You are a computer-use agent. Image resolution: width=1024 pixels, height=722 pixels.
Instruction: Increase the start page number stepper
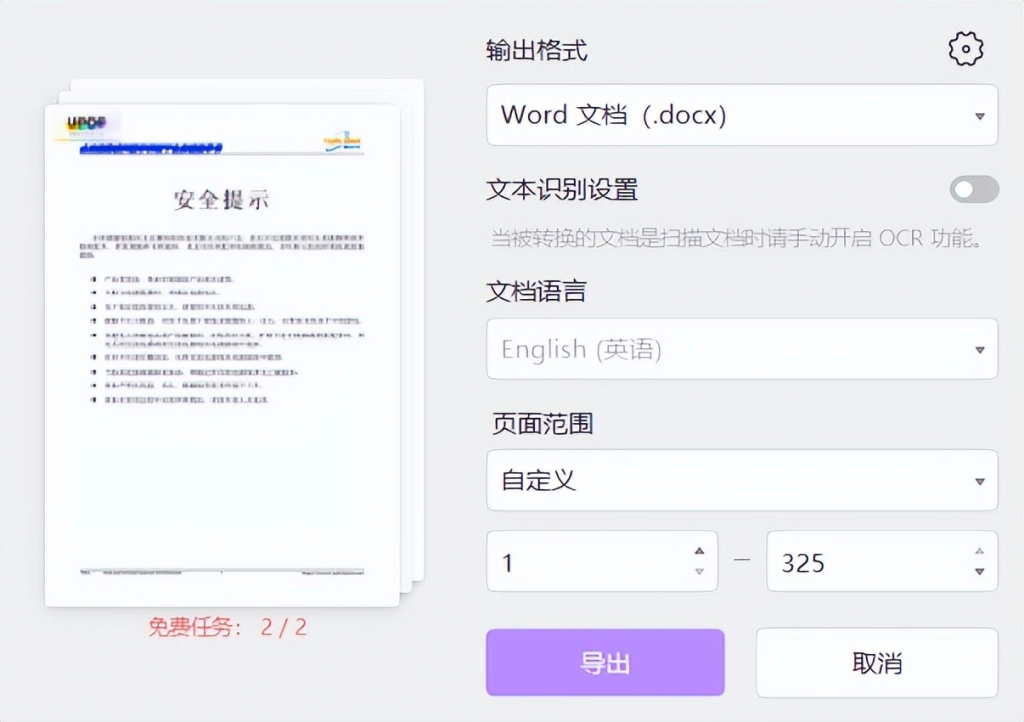click(x=699, y=551)
